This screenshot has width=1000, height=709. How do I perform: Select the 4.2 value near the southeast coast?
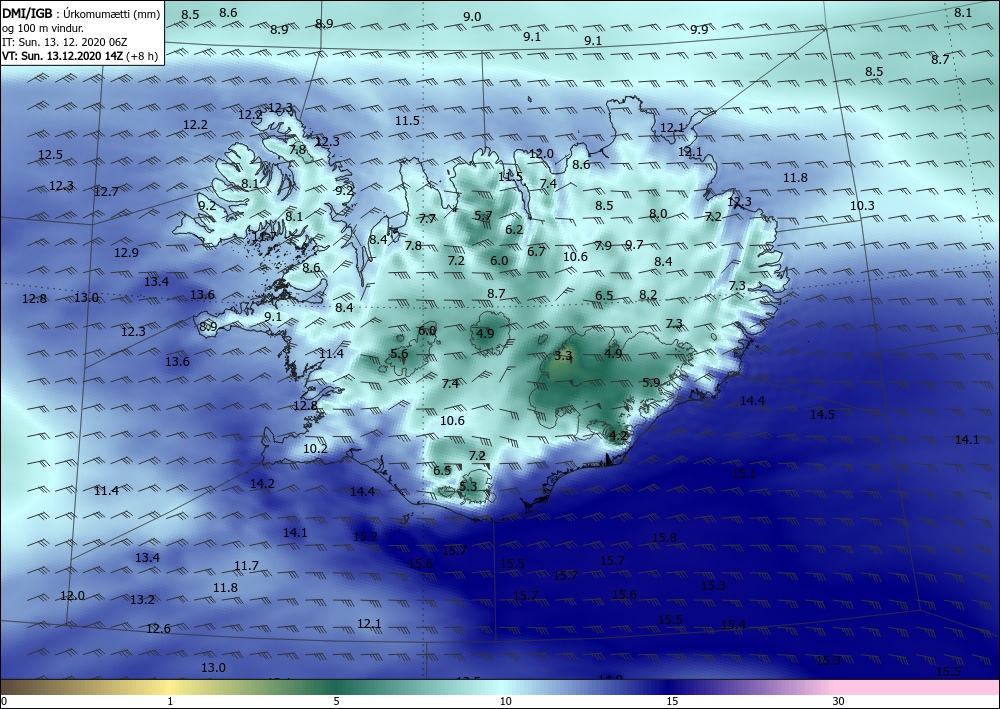(619, 436)
